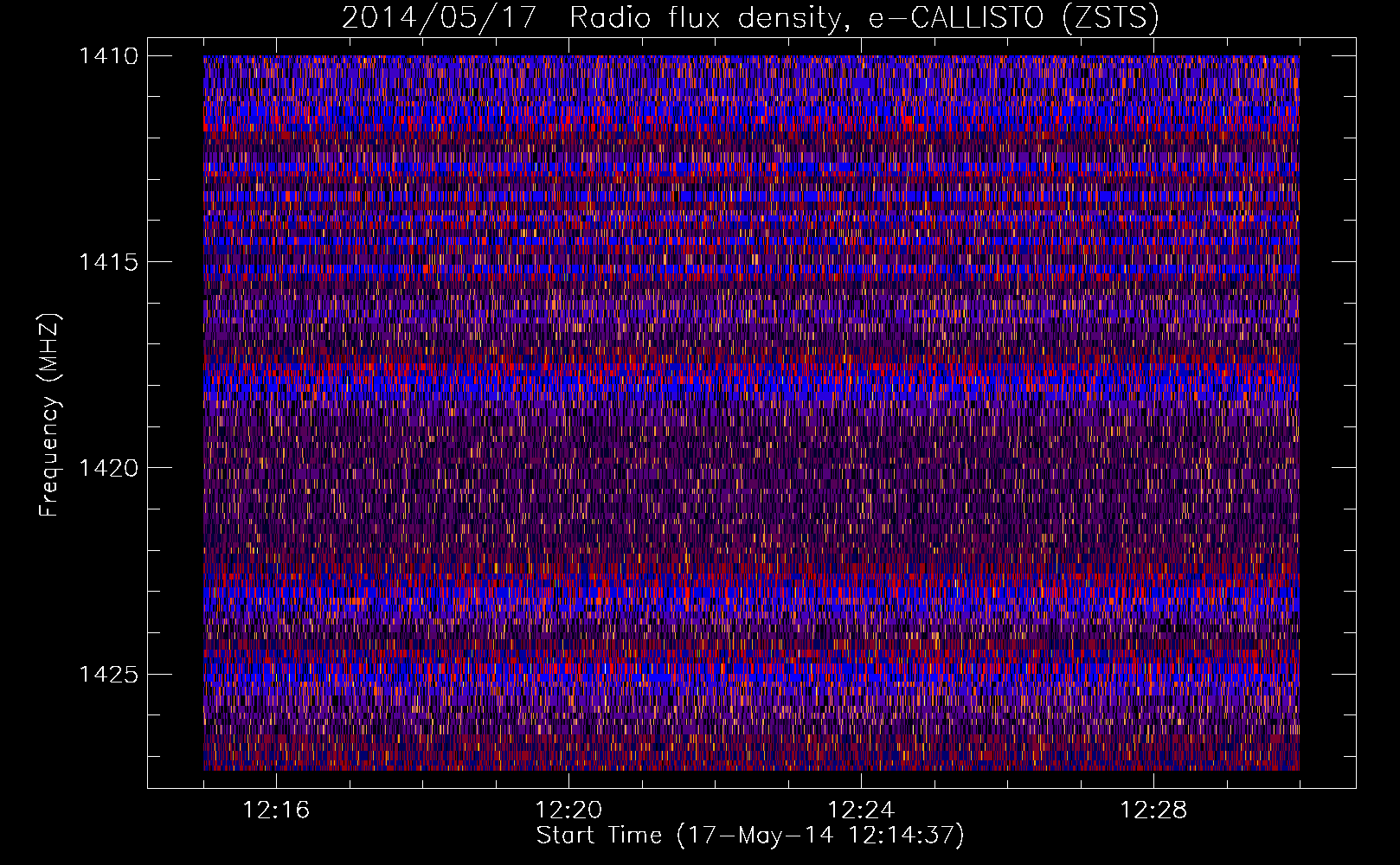Image resolution: width=1400 pixels, height=865 pixels.
Task: Click the 12:24 time tick label
Action: [861, 811]
